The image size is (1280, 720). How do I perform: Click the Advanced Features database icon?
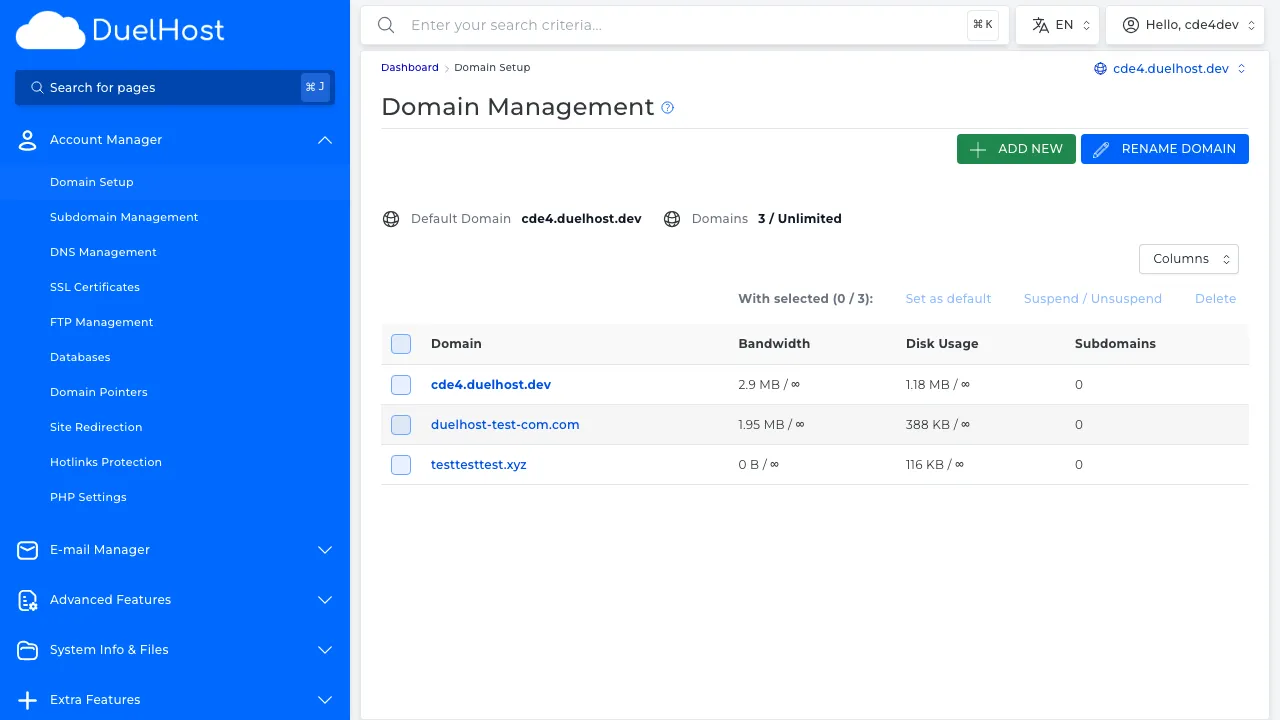click(x=27, y=600)
